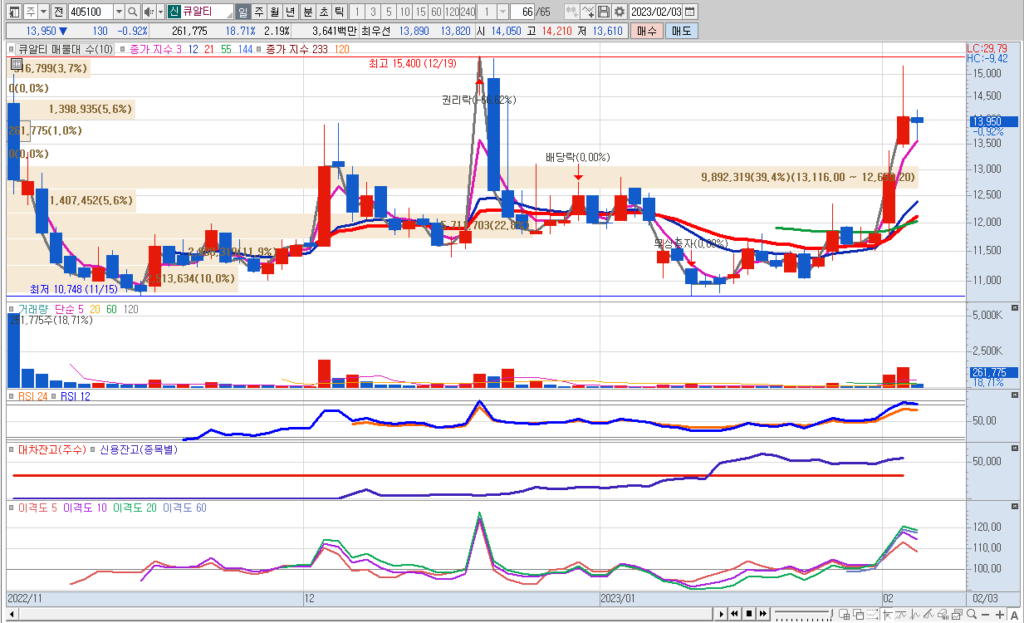Screen dimensions: 1024x623
Task: Open the dropdown arrow beside speaker icon
Action: tap(160, 11)
